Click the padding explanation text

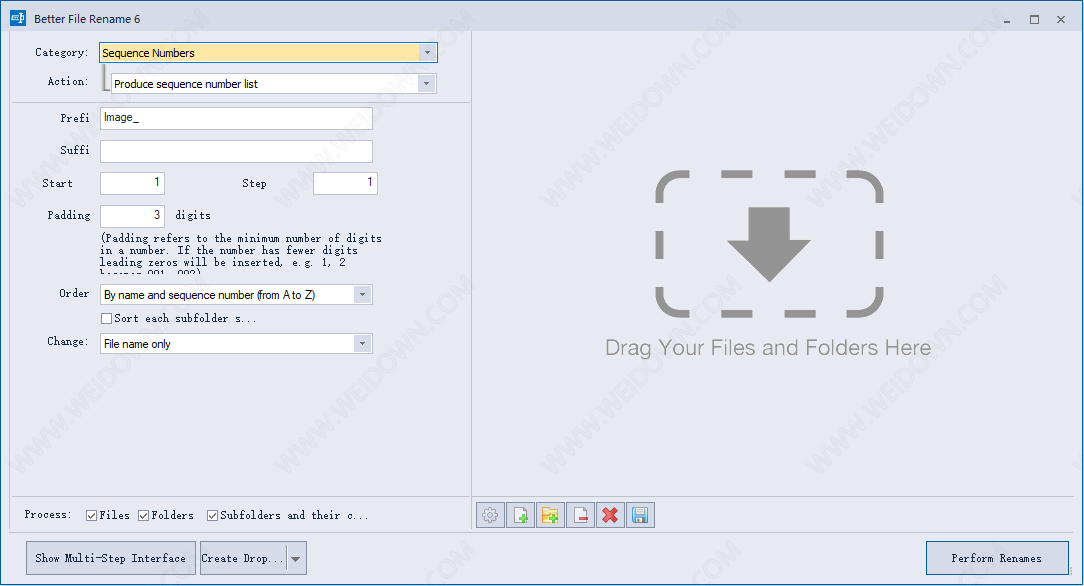pyautogui.click(x=241, y=254)
